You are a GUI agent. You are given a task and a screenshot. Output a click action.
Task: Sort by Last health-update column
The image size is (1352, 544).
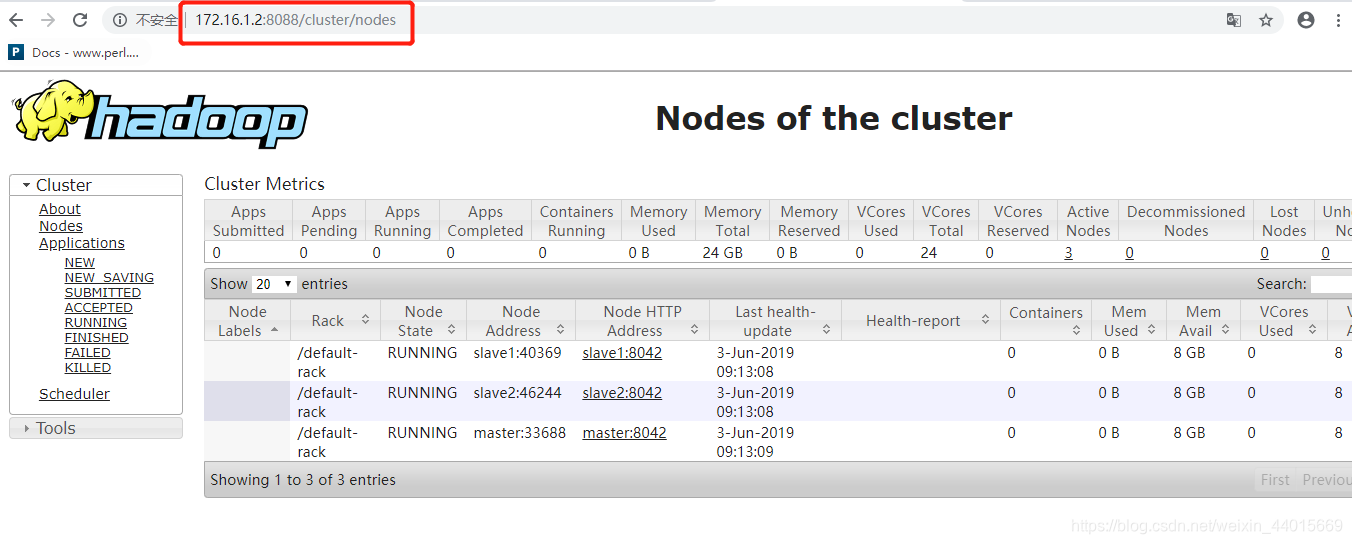(x=775, y=321)
